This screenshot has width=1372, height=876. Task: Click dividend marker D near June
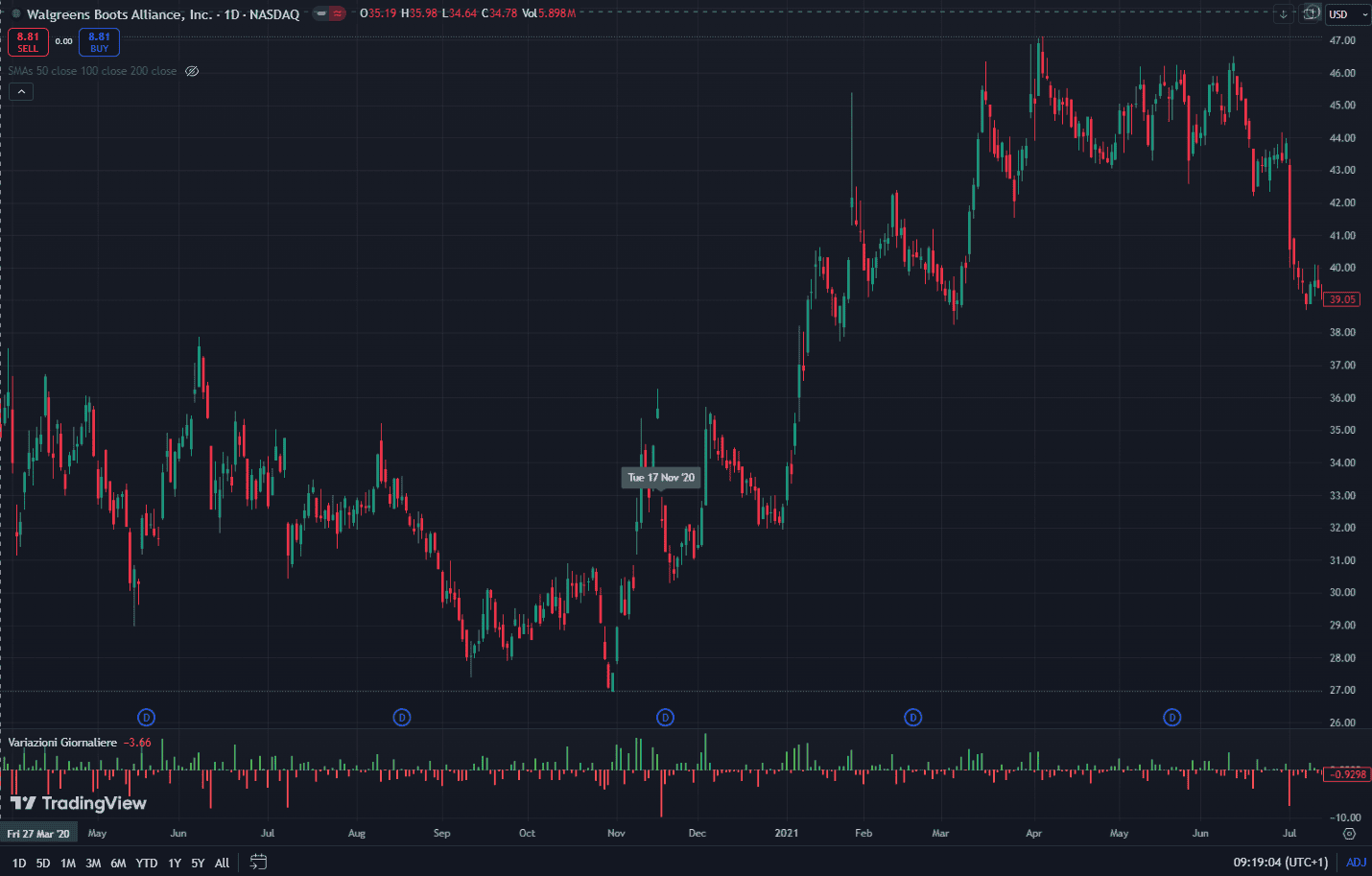pos(146,717)
